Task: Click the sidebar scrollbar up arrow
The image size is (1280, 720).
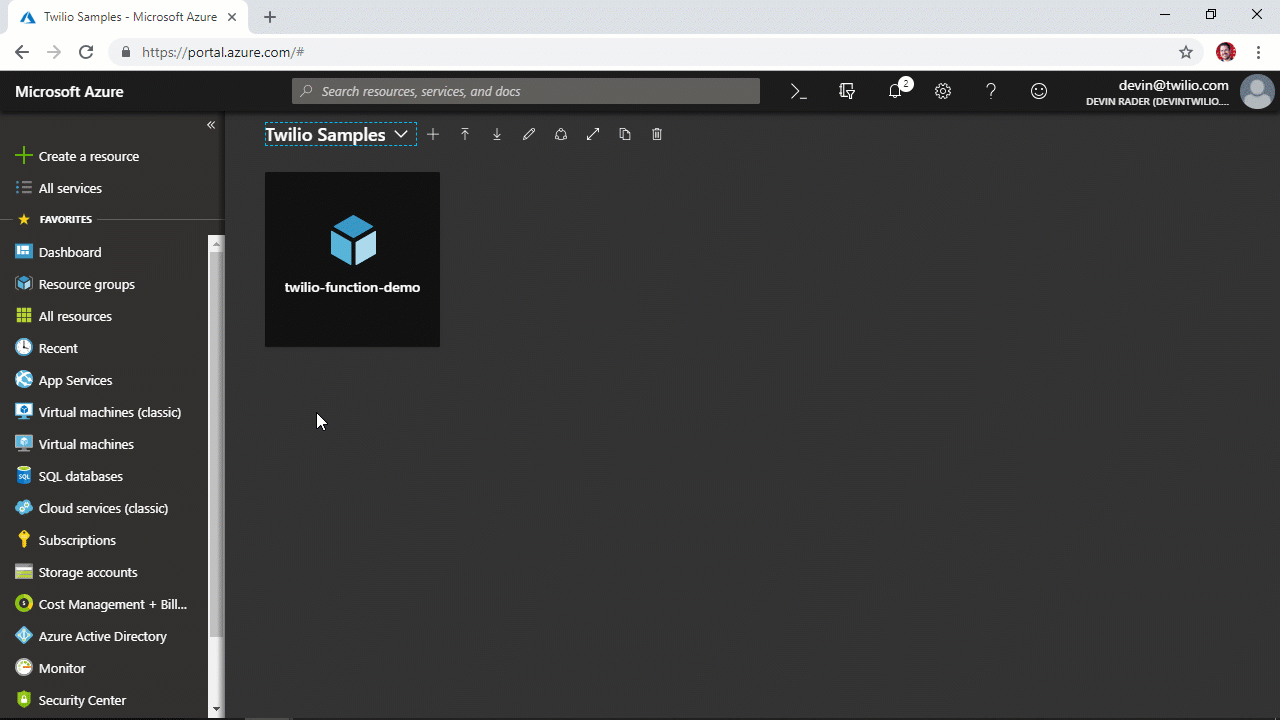Action: tap(216, 243)
